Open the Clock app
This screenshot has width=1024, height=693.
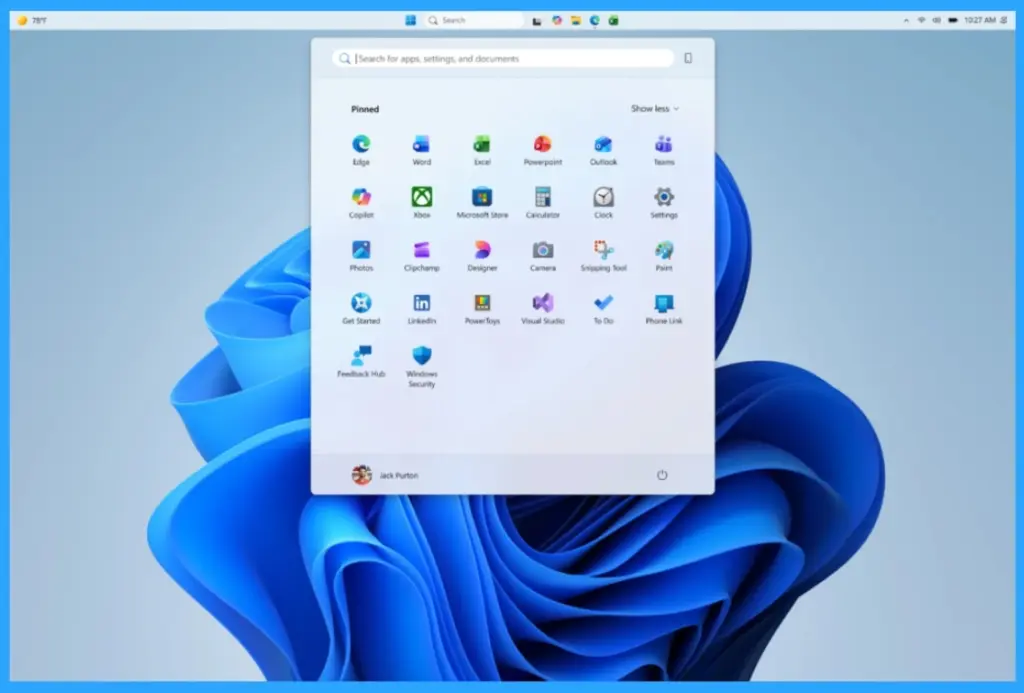(x=603, y=202)
